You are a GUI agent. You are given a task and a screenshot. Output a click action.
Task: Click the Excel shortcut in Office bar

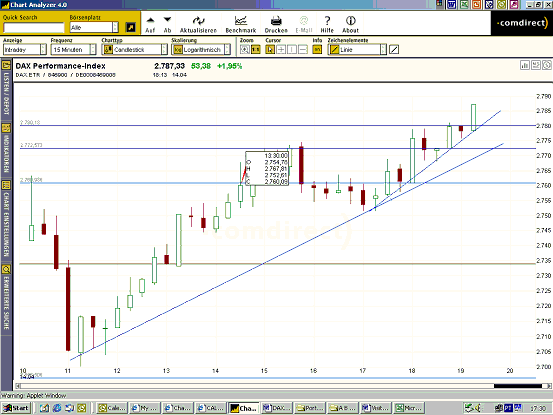[464, 4]
